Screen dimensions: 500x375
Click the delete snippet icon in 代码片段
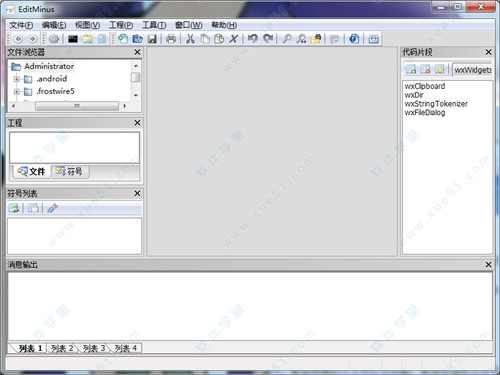point(425,69)
